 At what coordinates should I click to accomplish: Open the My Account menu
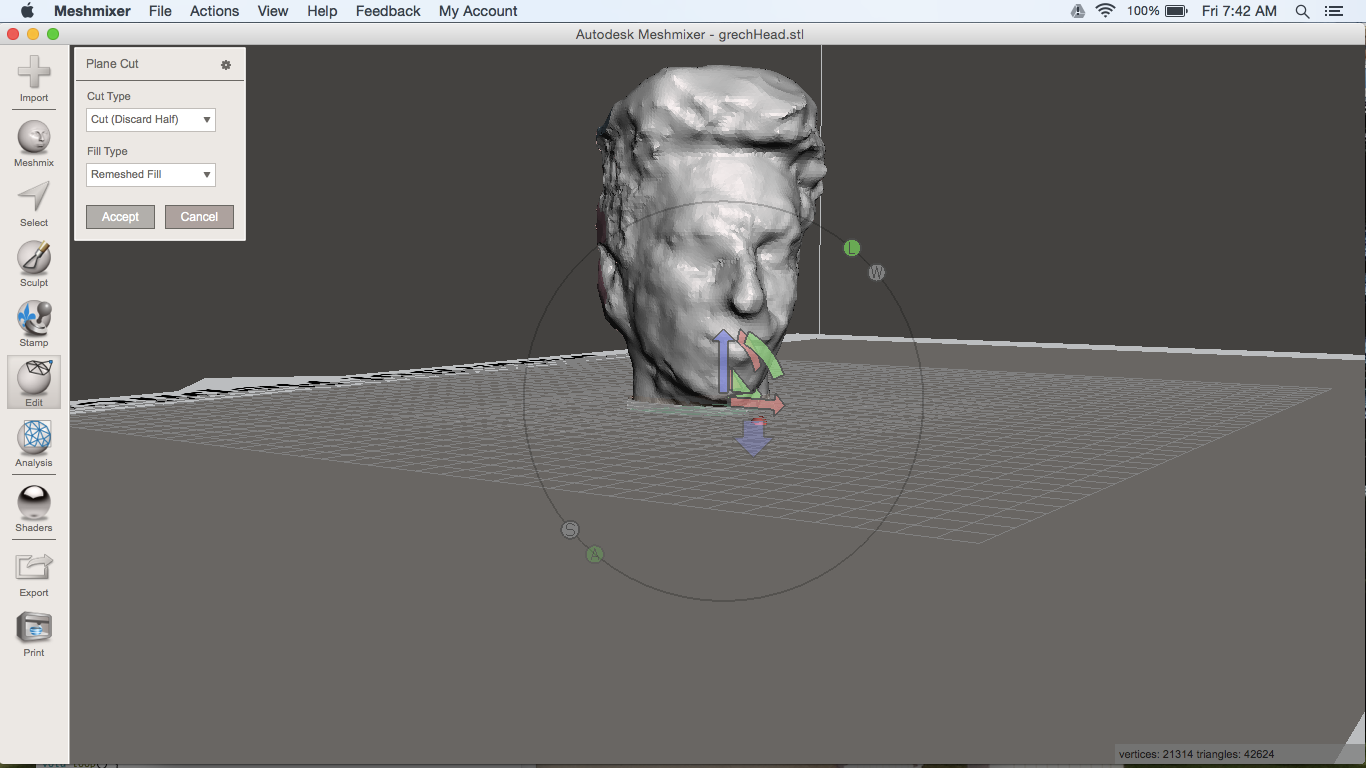coord(478,11)
